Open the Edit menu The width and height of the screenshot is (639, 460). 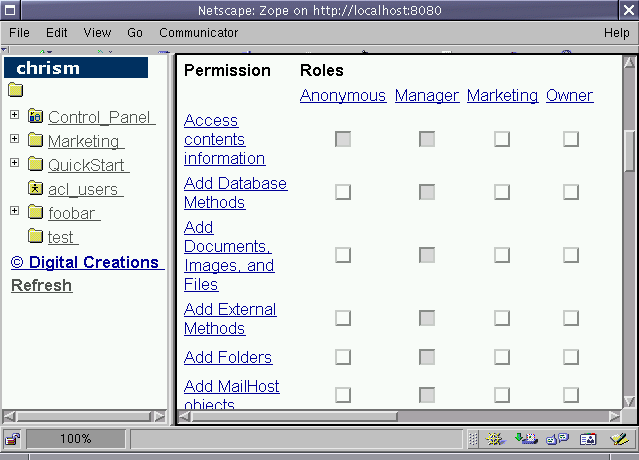(56, 33)
